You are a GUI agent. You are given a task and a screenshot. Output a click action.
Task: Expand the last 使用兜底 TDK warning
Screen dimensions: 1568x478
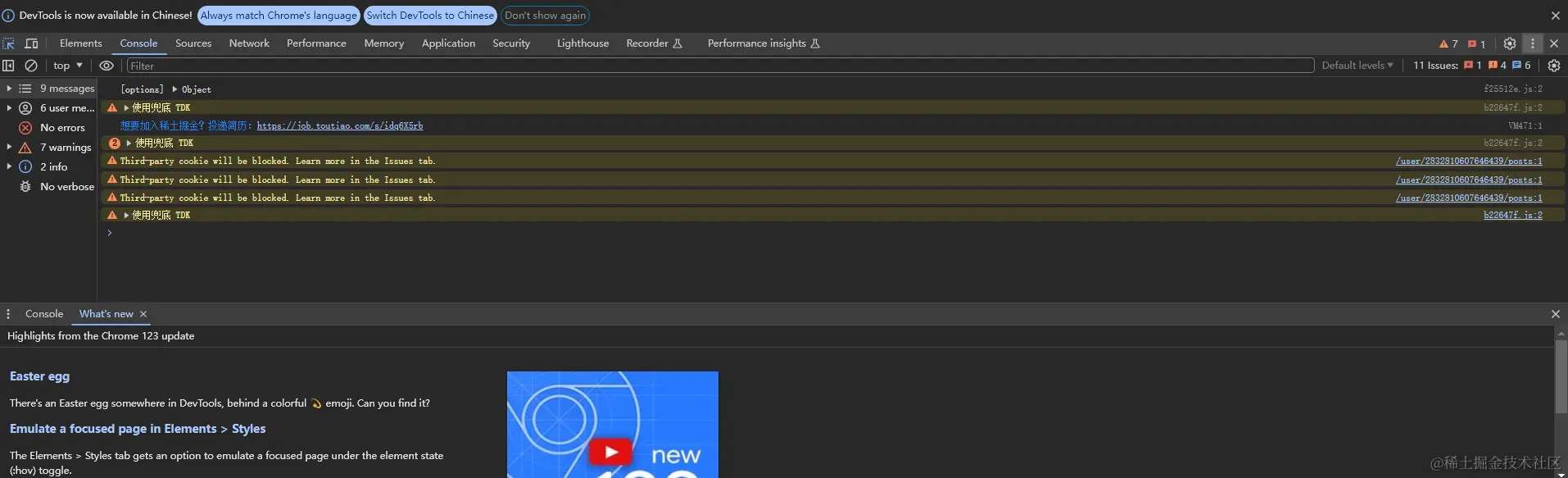click(x=126, y=215)
